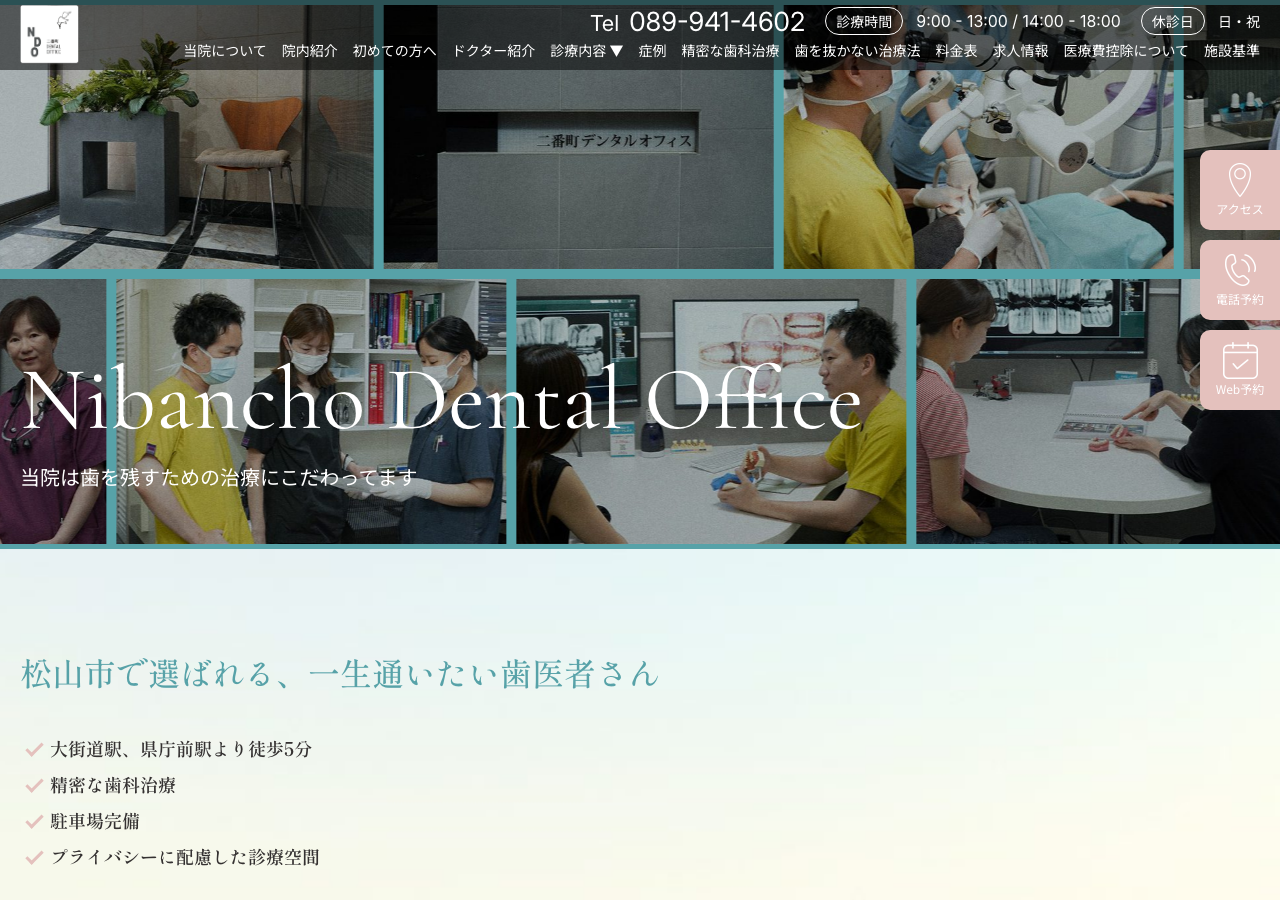1280x900 pixels.
Task: Visit the 症例 page link
Action: [x=653, y=51]
